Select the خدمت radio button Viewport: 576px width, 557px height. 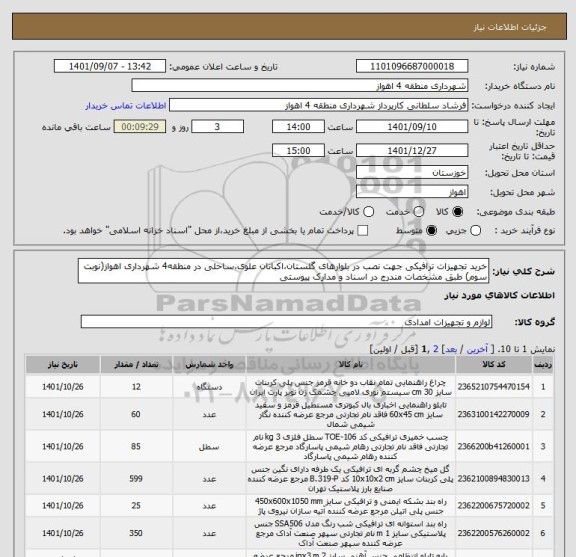click(x=419, y=212)
